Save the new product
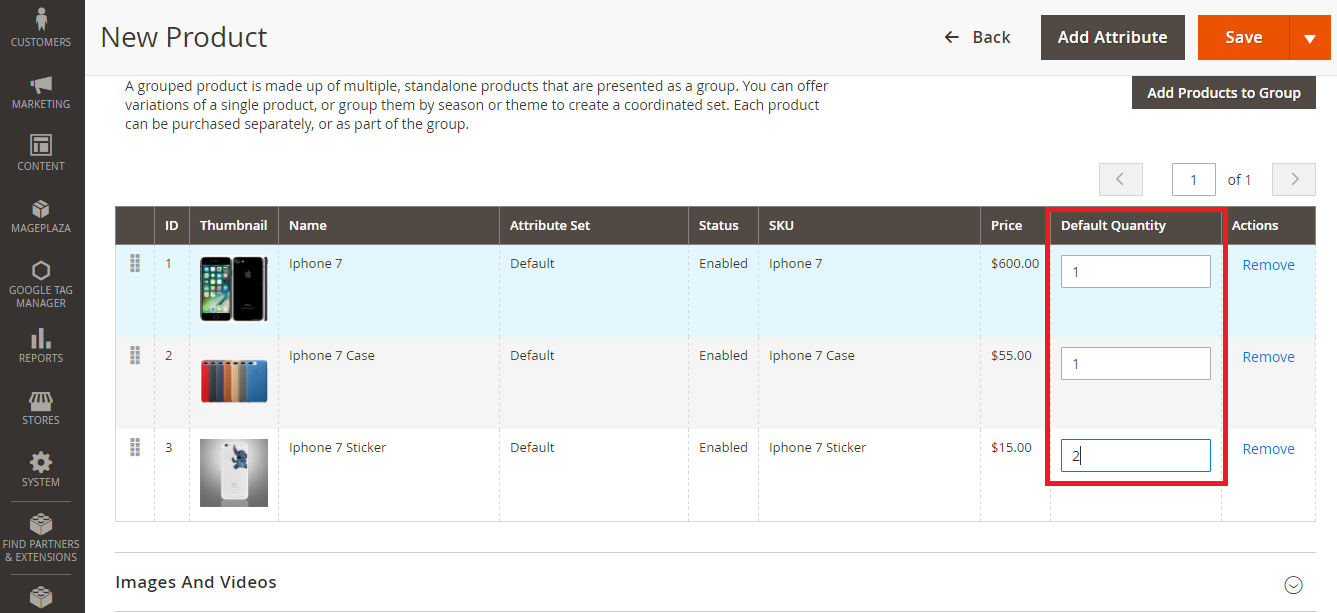Screen dimensions: 1337x613 [1244, 37]
